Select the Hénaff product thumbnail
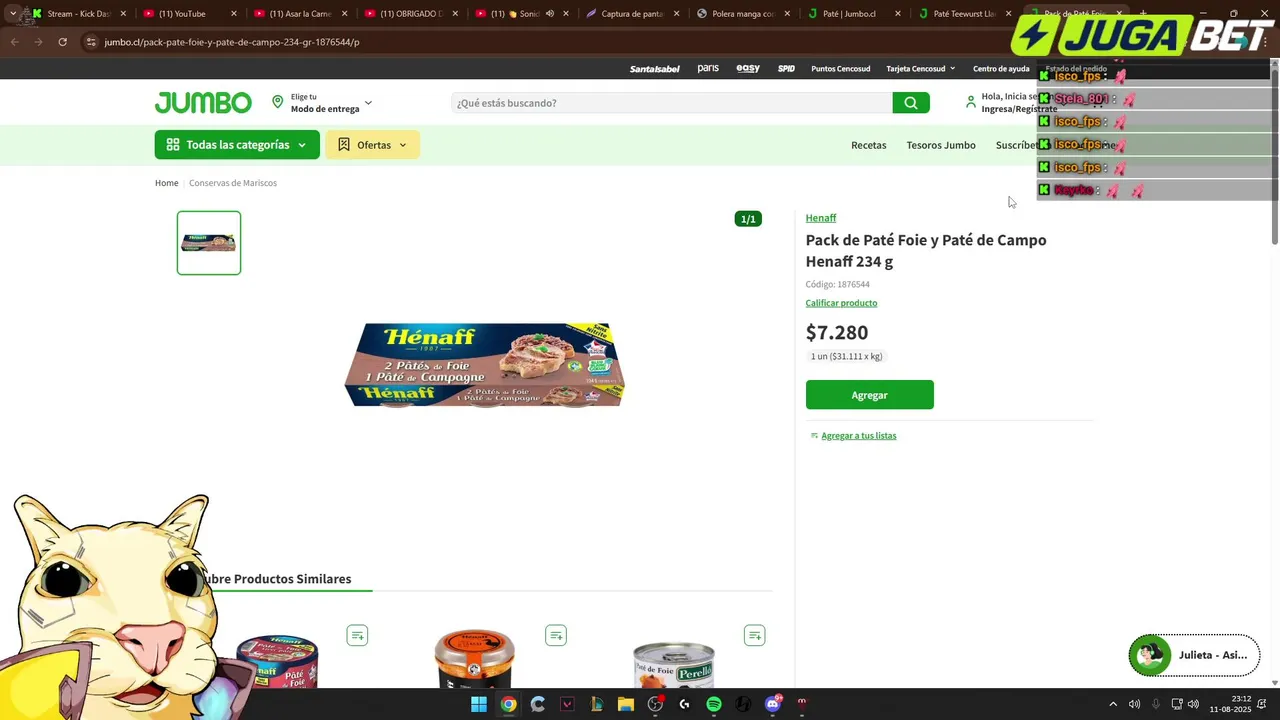Viewport: 1280px width, 720px height. tap(209, 243)
